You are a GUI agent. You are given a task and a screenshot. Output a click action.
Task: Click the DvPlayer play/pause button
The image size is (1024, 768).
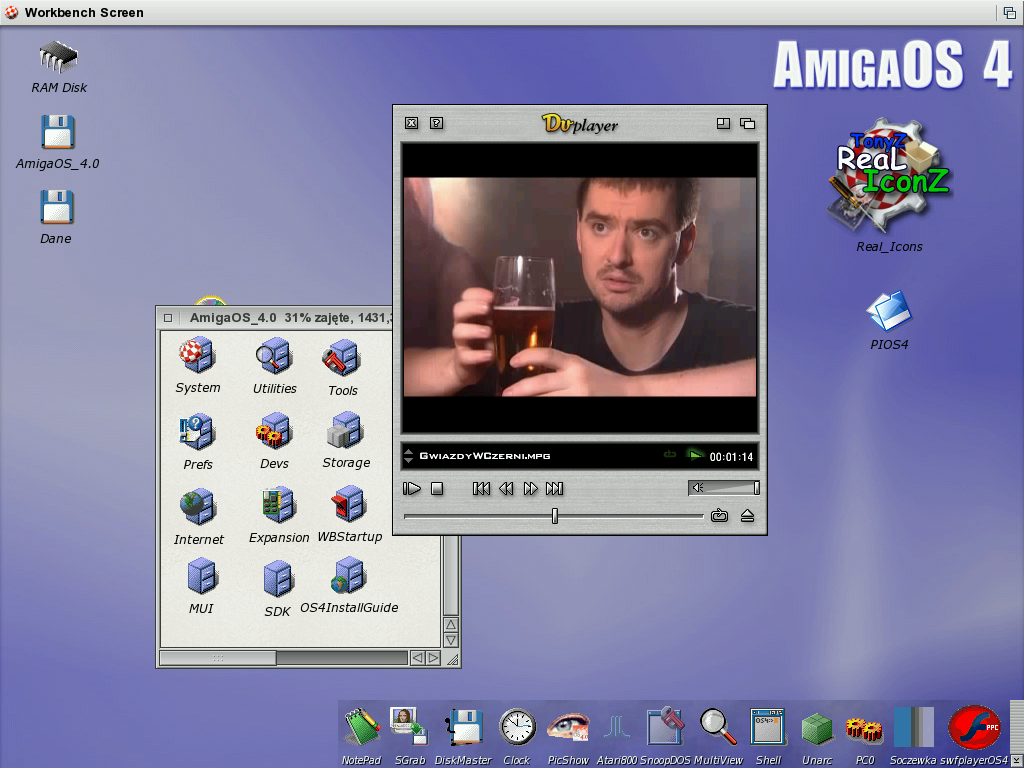pyautogui.click(x=412, y=488)
